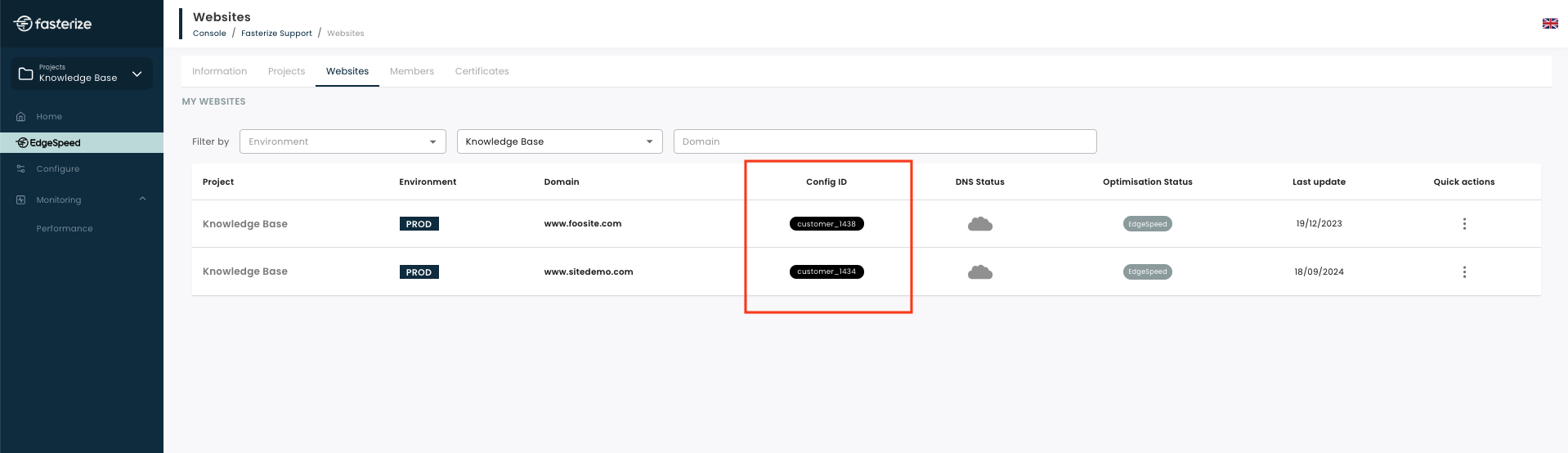Open Performance under Monitoring
Screen dimensions: 1568x453
click(65, 229)
